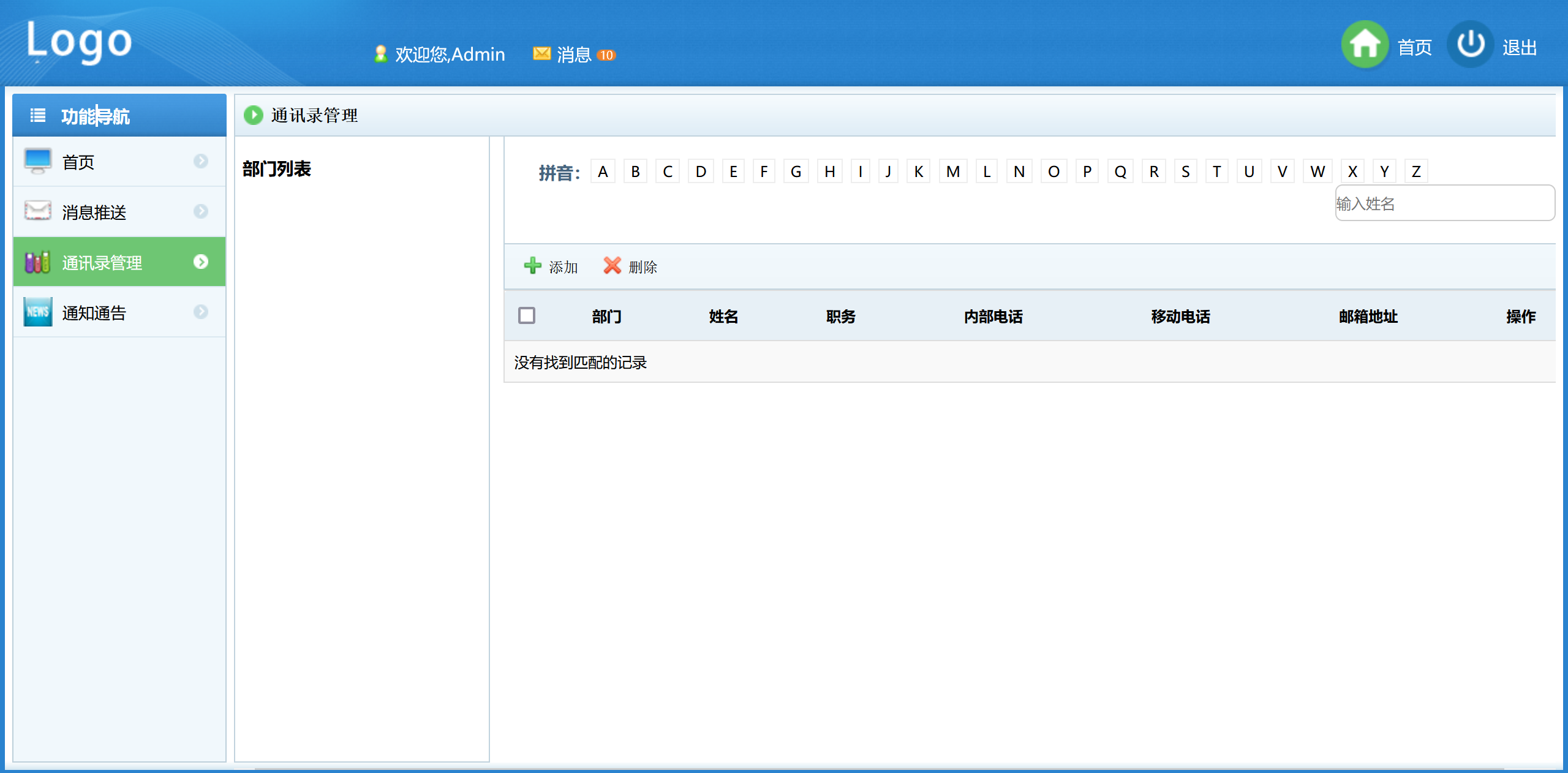Click the power logout icon
The width and height of the screenshot is (1568, 773).
pos(1470,45)
